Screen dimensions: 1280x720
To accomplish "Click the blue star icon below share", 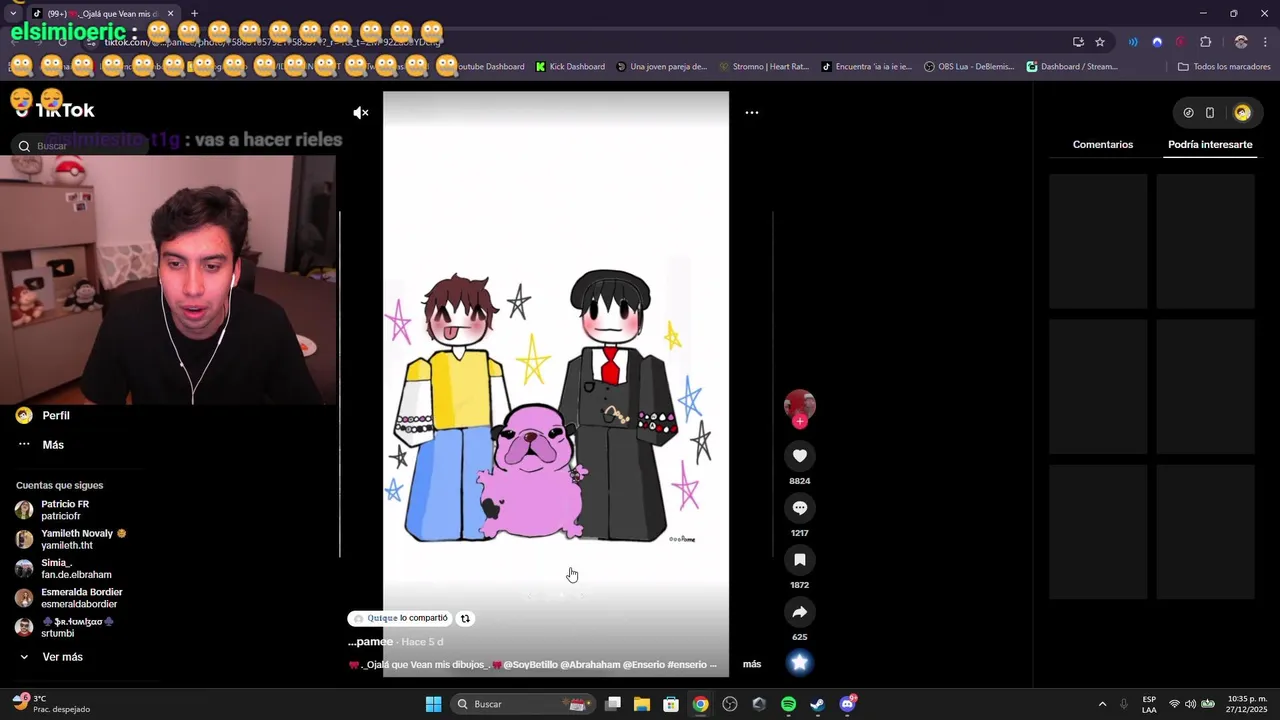I will coord(800,662).
